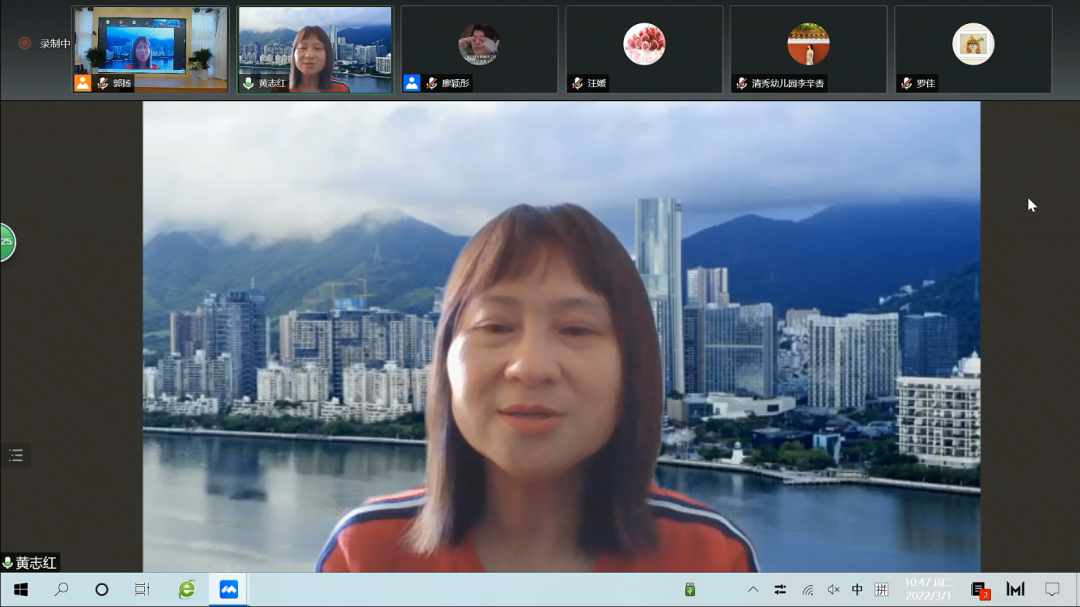Open the left-side list panel icon
1080x607 pixels.
pyautogui.click(x=16, y=456)
